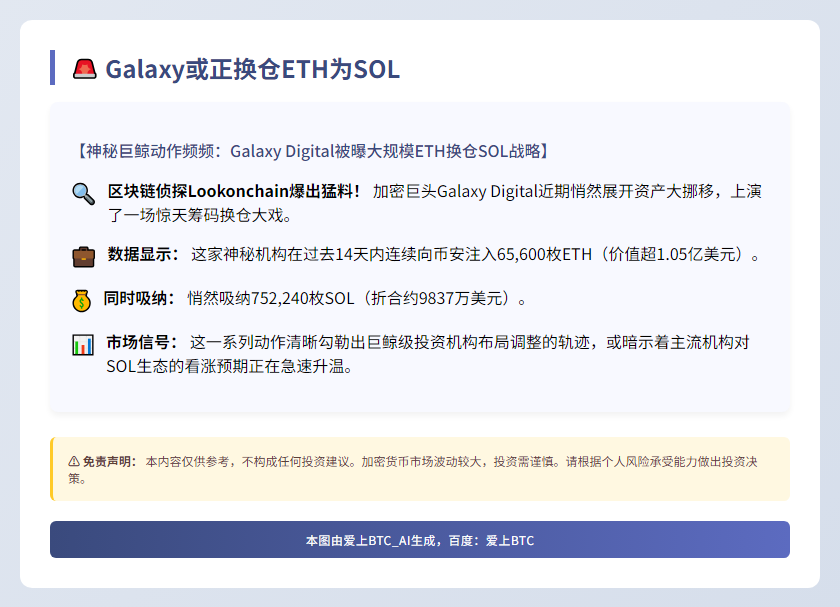Click the text 了一场惊天筹码换仓大戏
Viewport: 840px width, 607px height.
200,215
